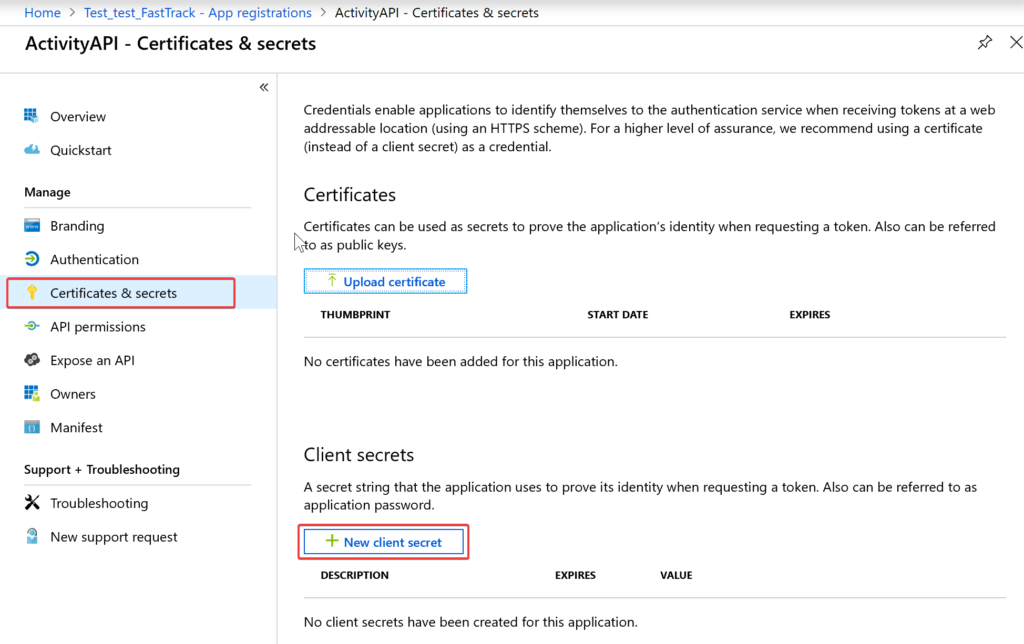The image size is (1024, 644).
Task: Click the New client secret button
Action: [383, 541]
